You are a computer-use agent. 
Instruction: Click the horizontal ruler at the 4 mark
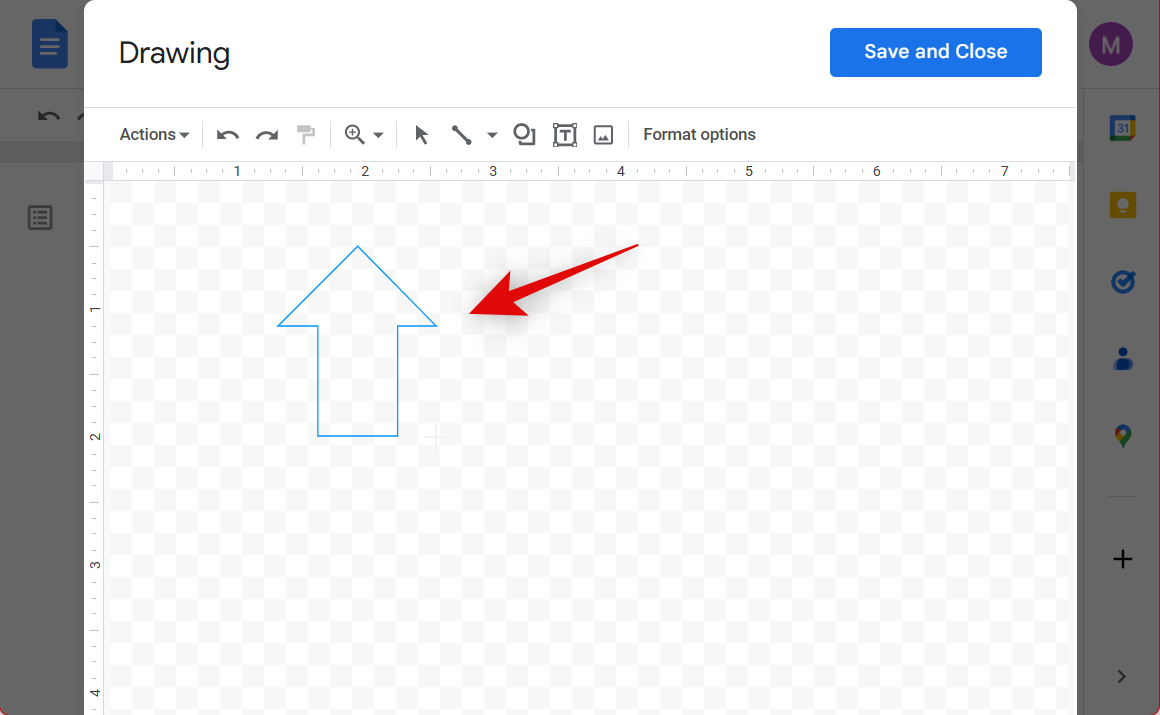point(621,171)
